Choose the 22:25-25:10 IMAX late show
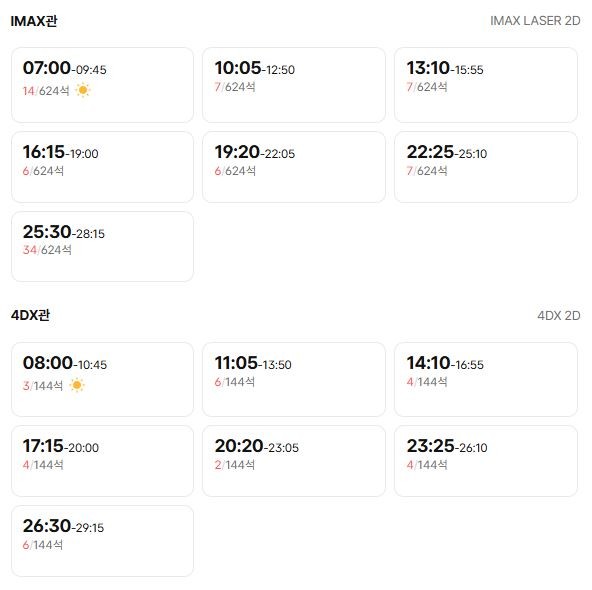Viewport: 592px width, 590px height. tap(486, 167)
